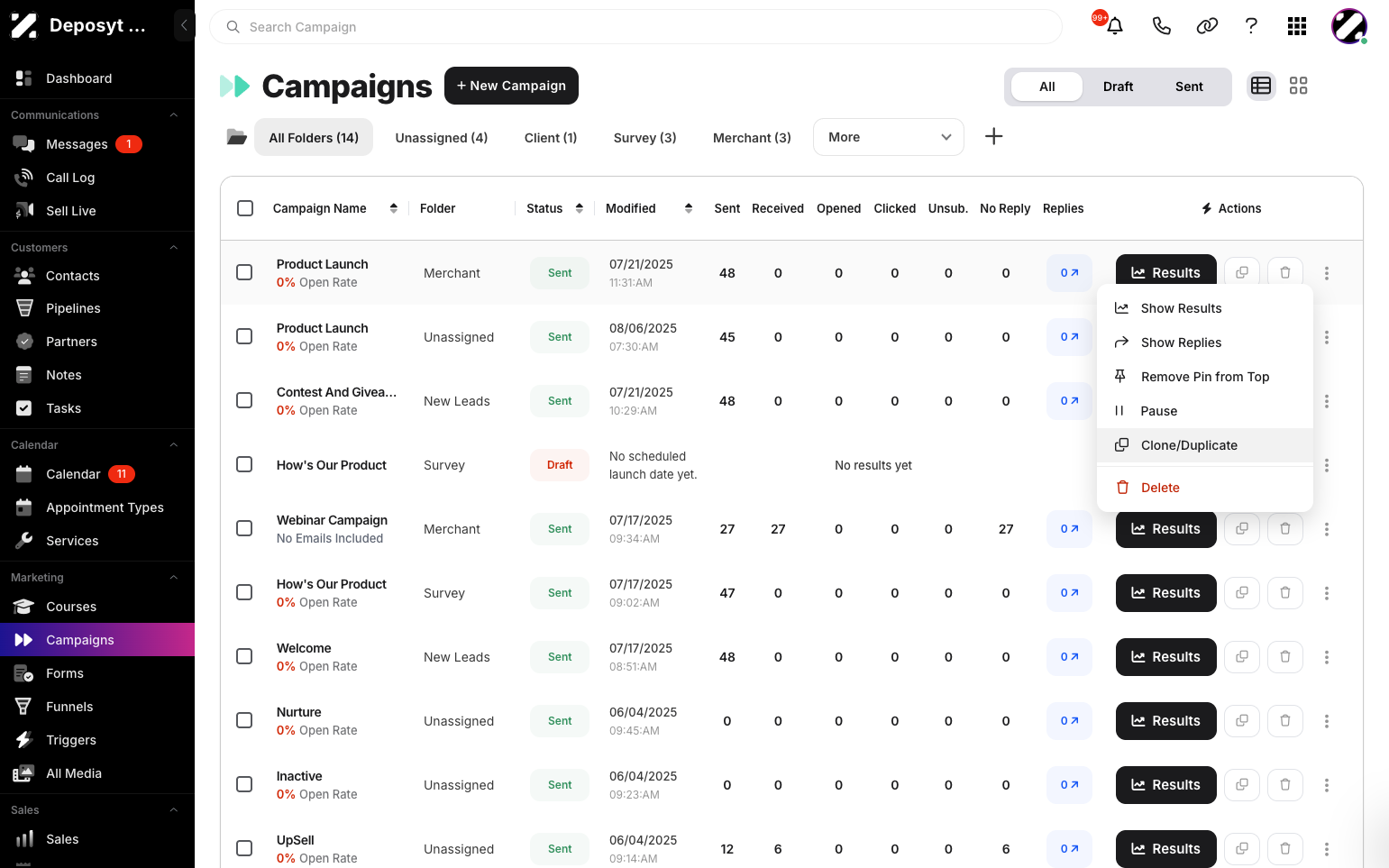This screenshot has height=868, width=1389.
Task: Open the notifications bell icon
Action: [x=1114, y=26]
